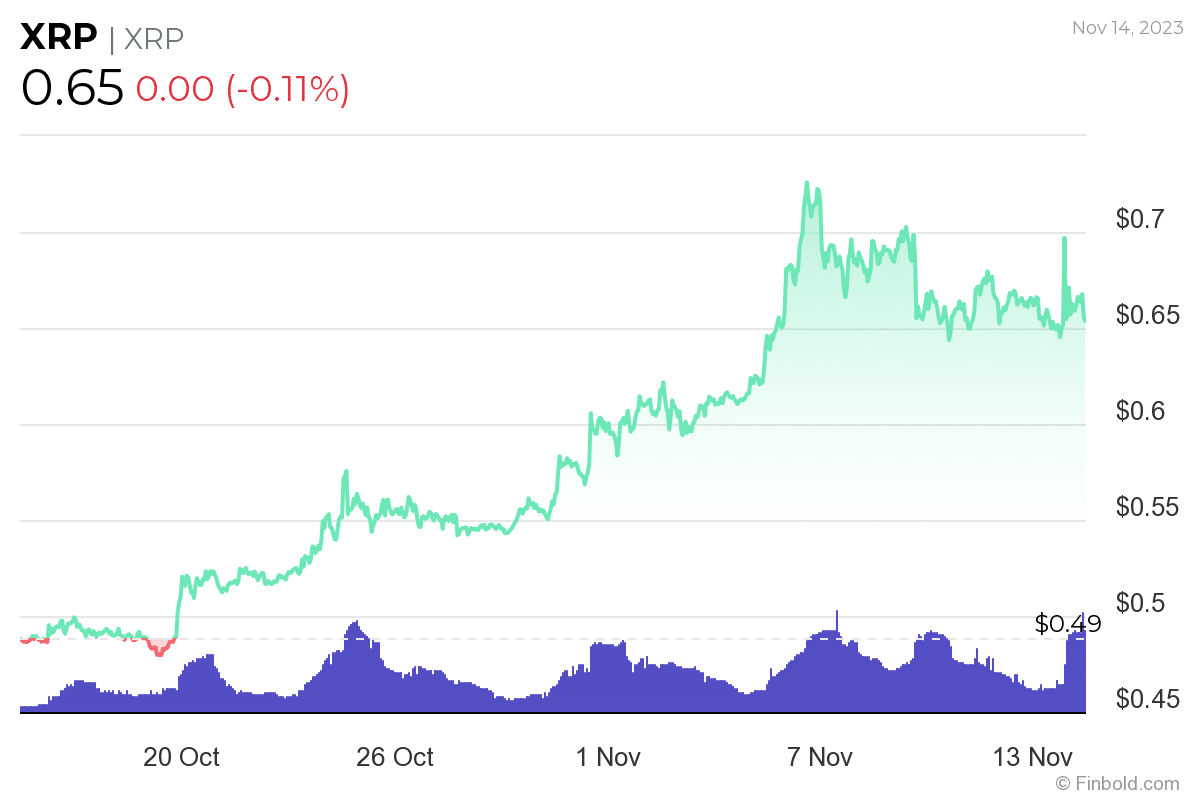Click the red -0.11% price change
Viewport: 1200px width, 800px height.
tap(288, 88)
